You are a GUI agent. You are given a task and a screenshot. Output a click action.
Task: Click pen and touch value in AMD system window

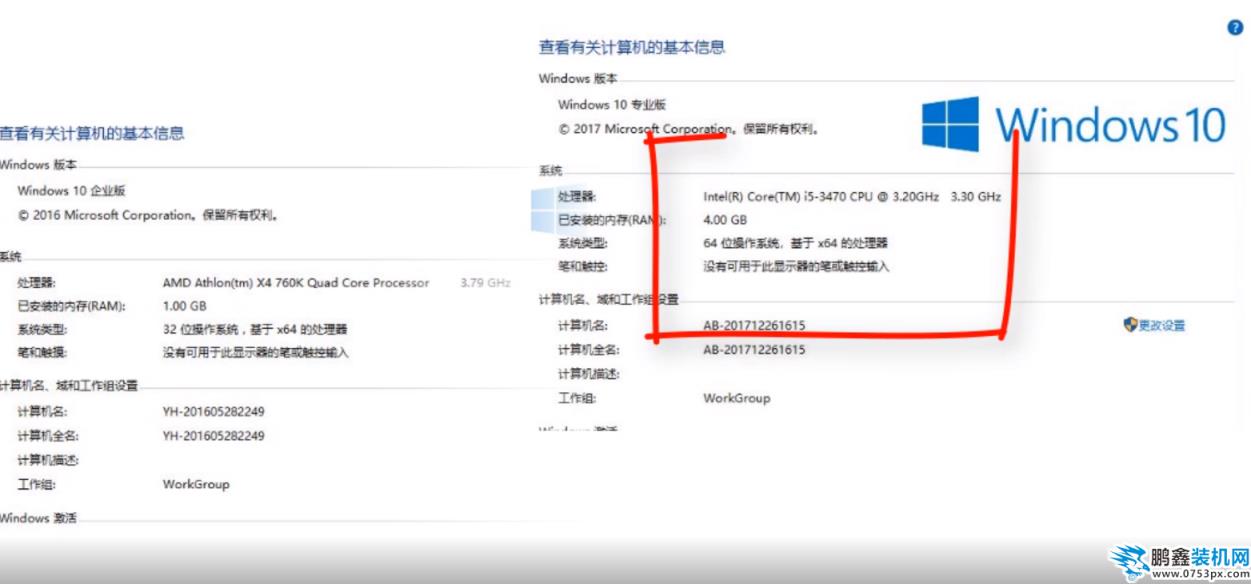click(256, 353)
